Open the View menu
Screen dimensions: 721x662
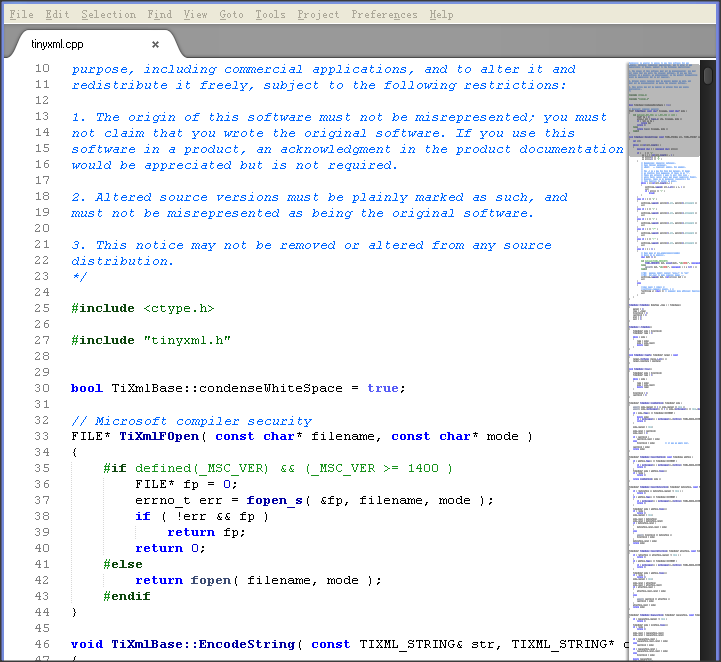pos(195,15)
